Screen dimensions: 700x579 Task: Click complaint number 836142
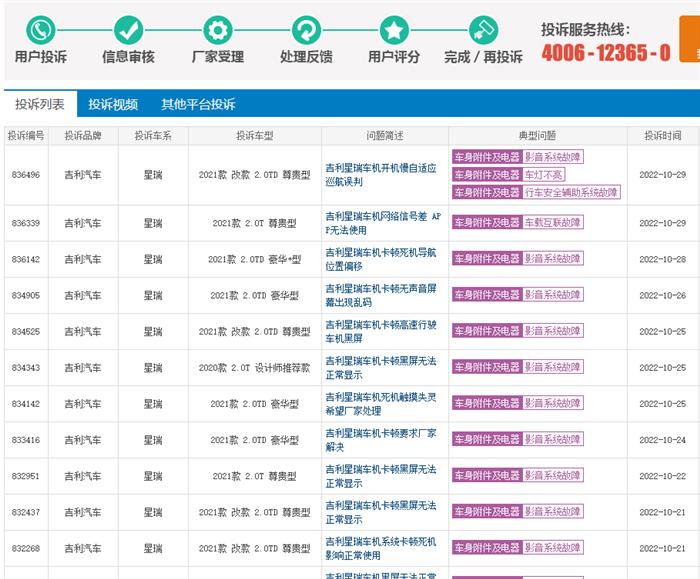(x=26, y=259)
